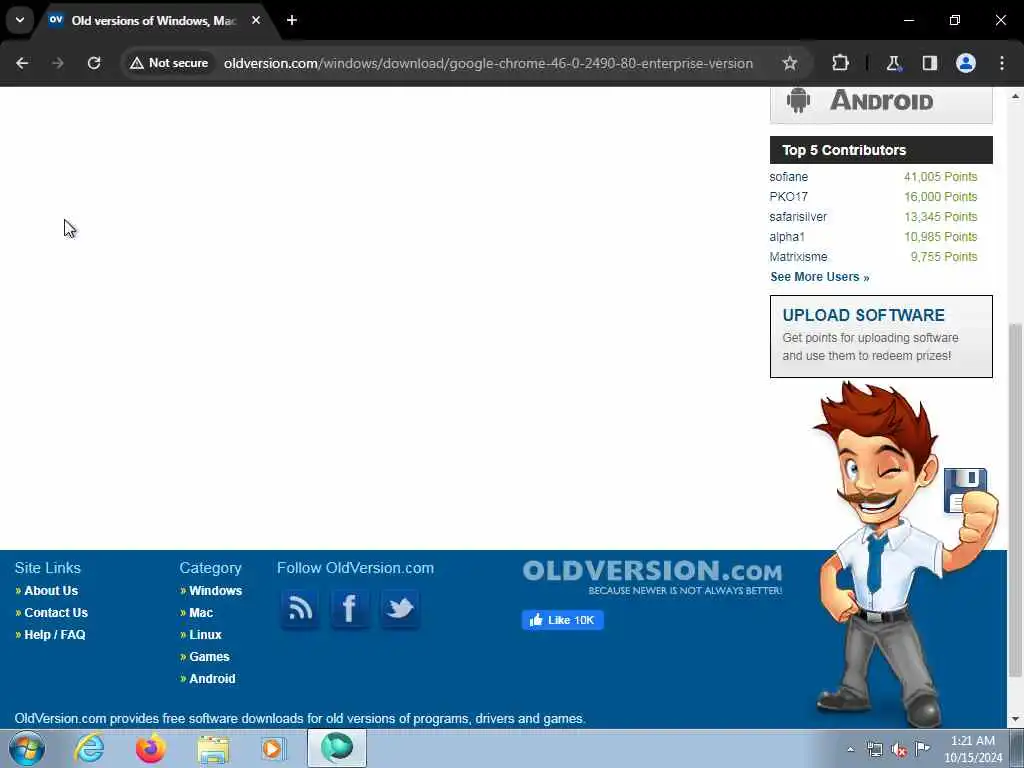The width and height of the screenshot is (1024, 768).
Task: Open the Games category footer link
Action: (x=209, y=657)
